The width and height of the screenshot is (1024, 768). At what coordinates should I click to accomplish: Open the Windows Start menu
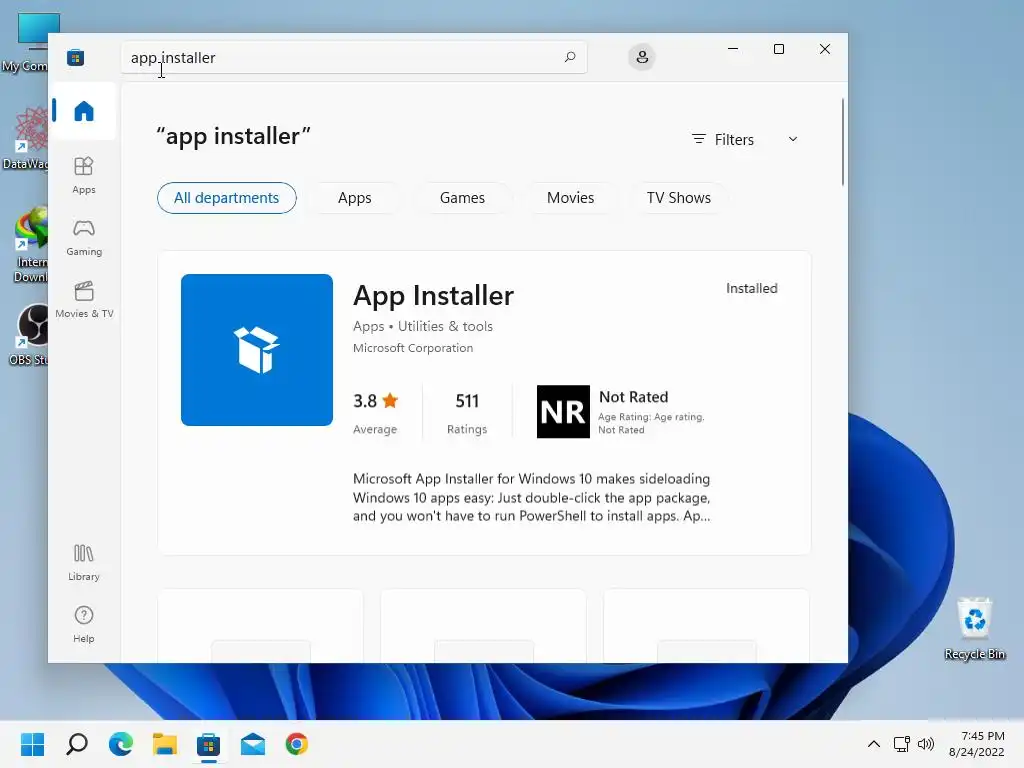(x=32, y=744)
